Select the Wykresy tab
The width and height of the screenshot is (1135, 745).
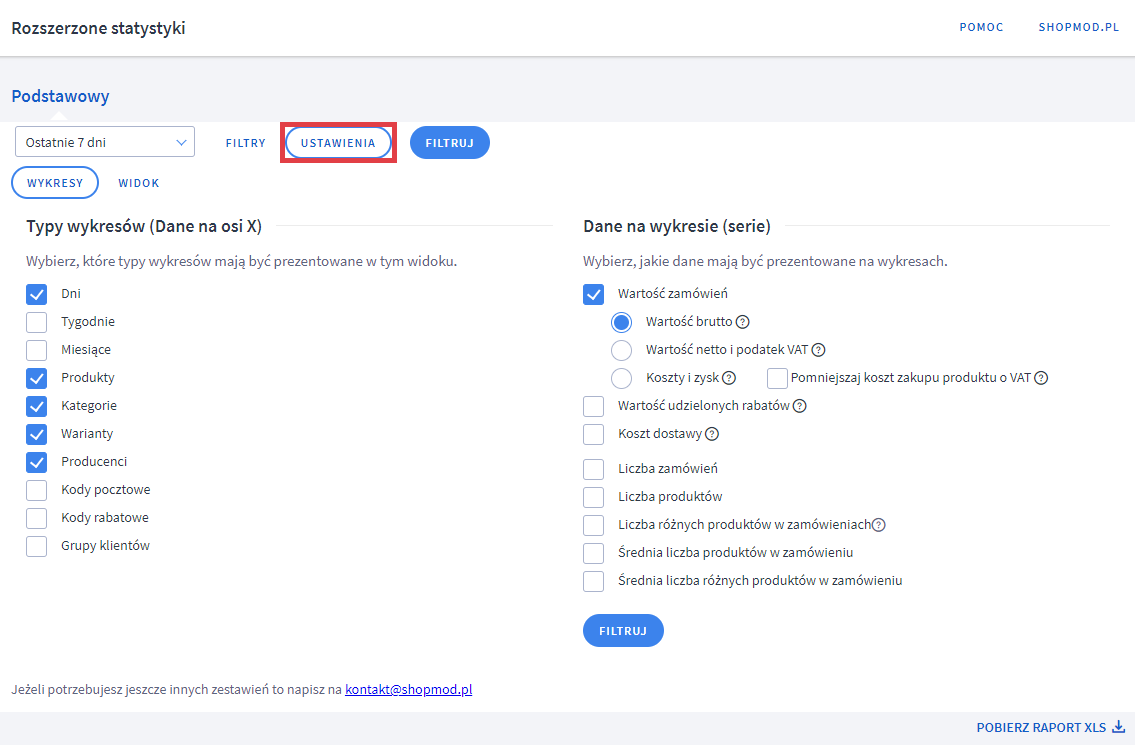(55, 183)
